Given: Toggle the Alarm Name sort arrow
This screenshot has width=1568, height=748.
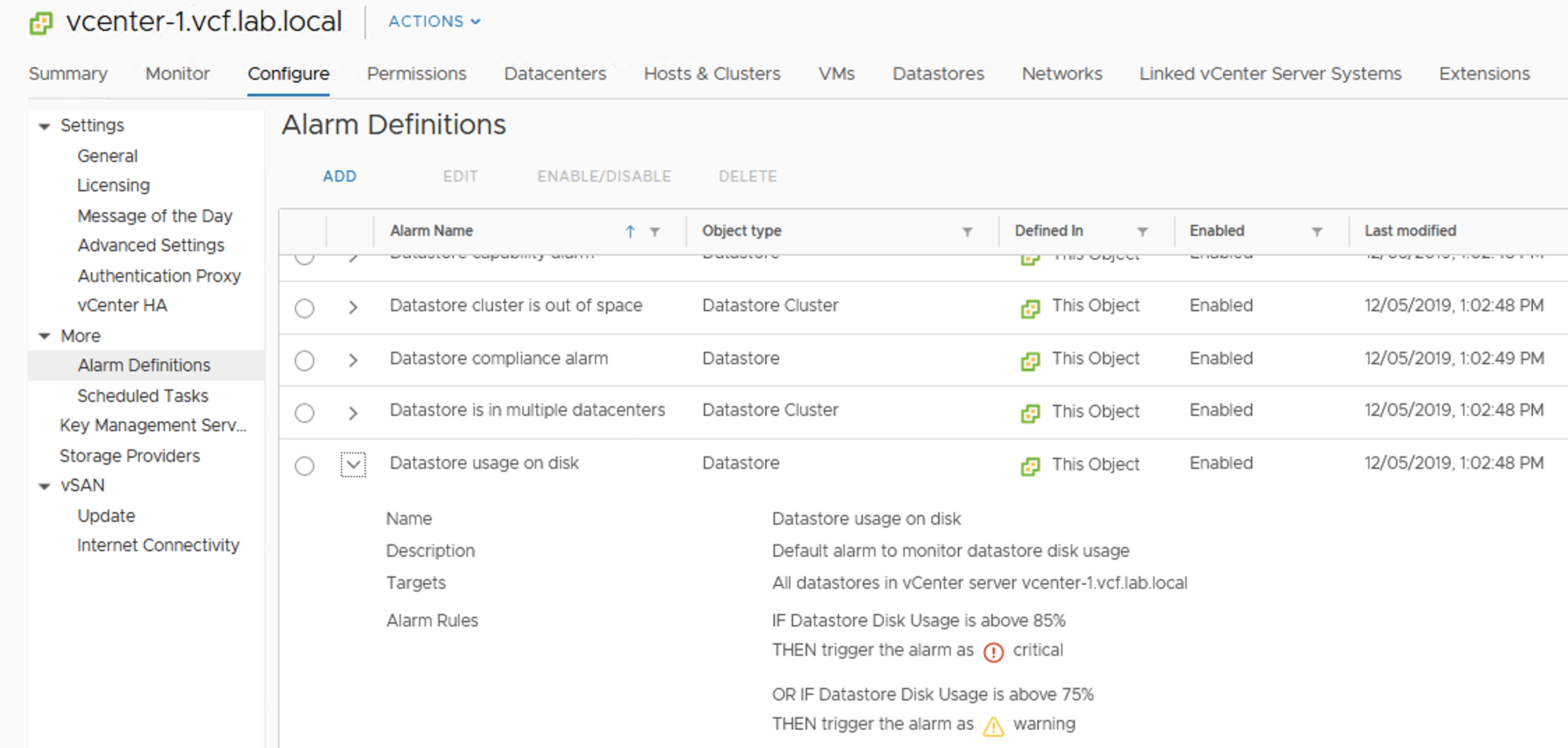Looking at the screenshot, I should (x=630, y=232).
